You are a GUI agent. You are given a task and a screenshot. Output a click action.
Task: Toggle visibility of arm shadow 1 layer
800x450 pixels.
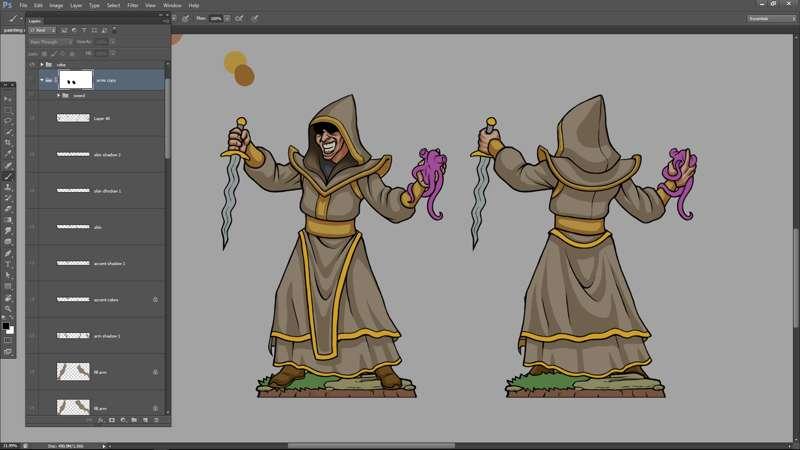[33, 336]
